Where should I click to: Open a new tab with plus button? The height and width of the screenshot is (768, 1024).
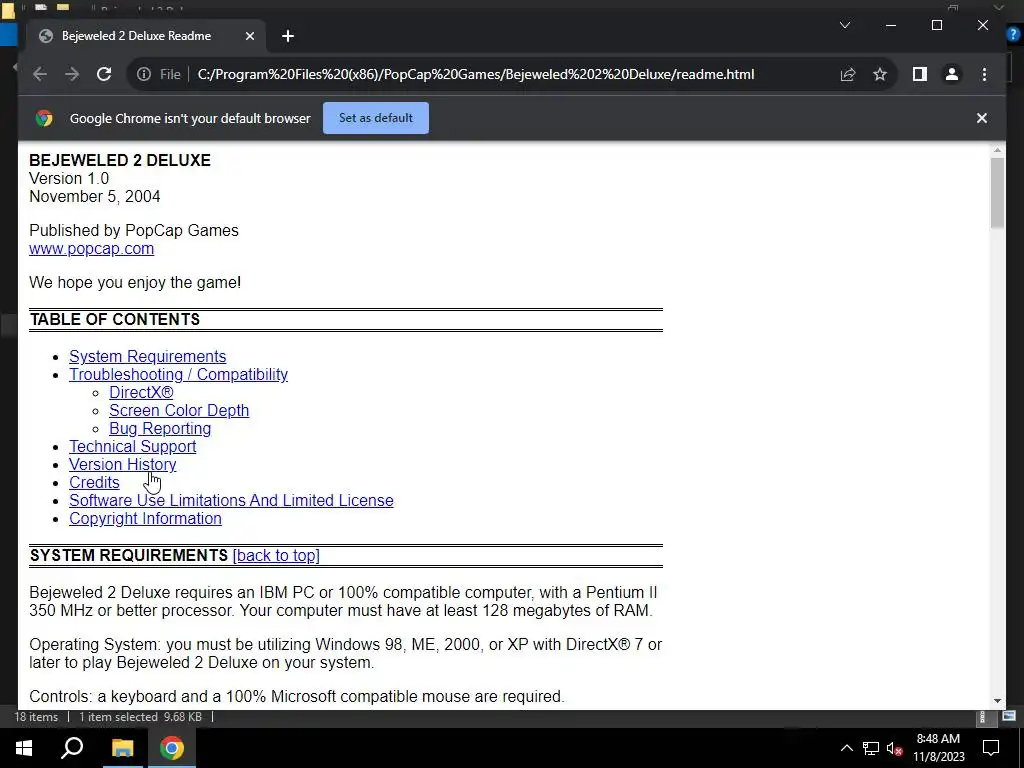pos(288,36)
